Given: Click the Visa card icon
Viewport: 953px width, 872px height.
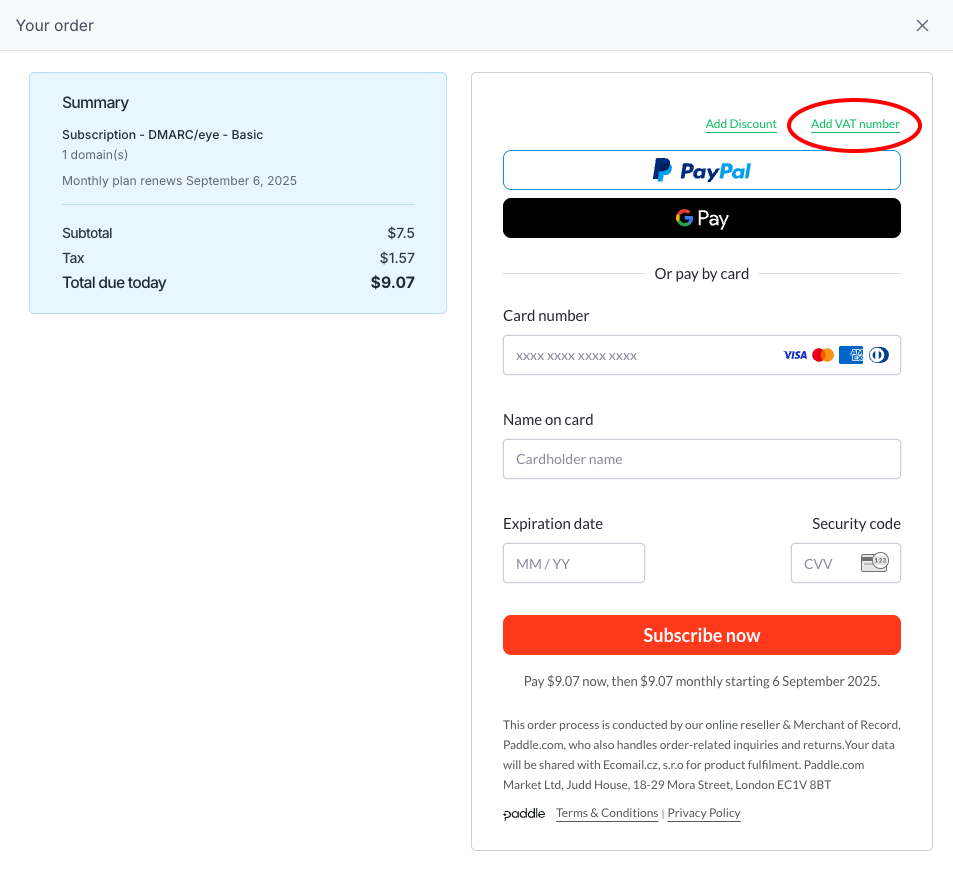Looking at the screenshot, I should click(795, 355).
